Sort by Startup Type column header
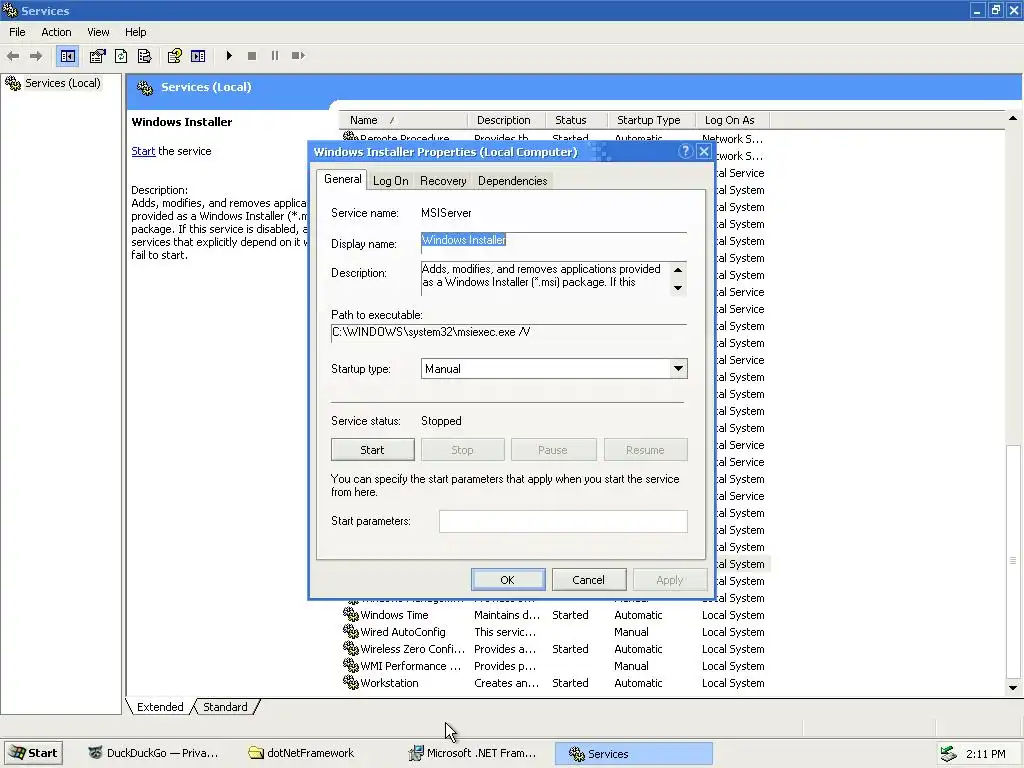The image size is (1024, 768). click(652, 120)
